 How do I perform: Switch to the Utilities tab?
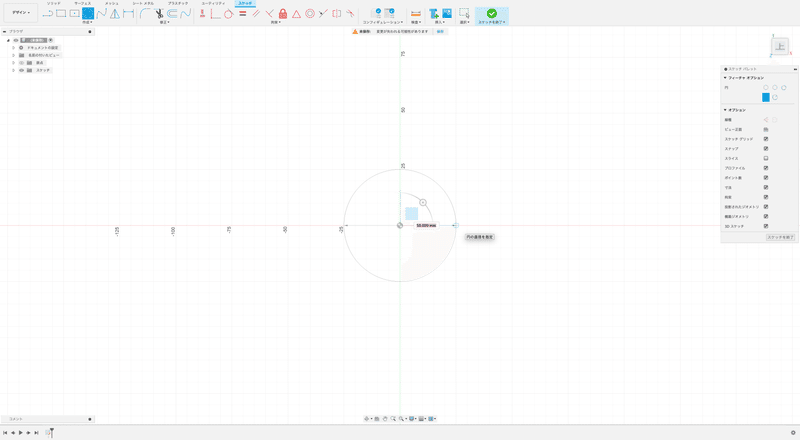(213, 4)
